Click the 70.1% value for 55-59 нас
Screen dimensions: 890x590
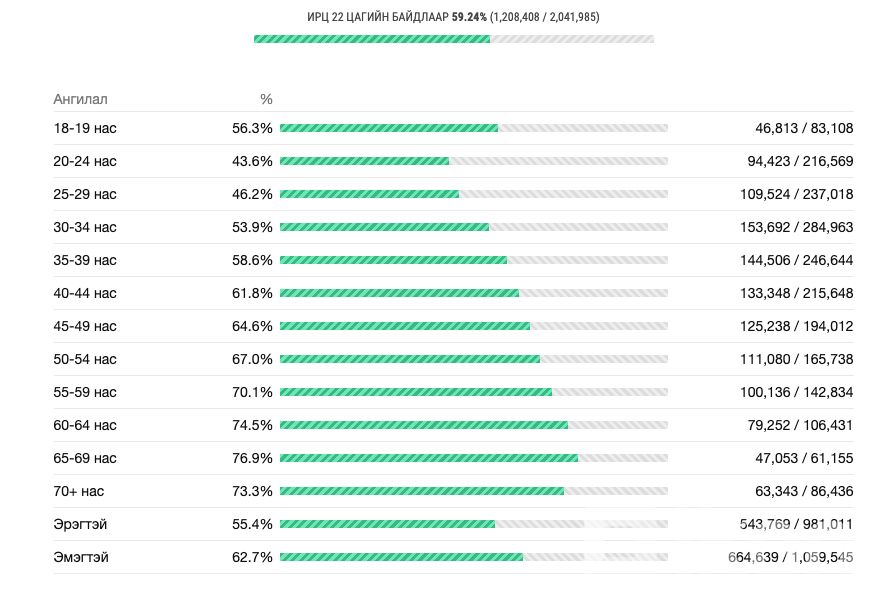point(252,392)
